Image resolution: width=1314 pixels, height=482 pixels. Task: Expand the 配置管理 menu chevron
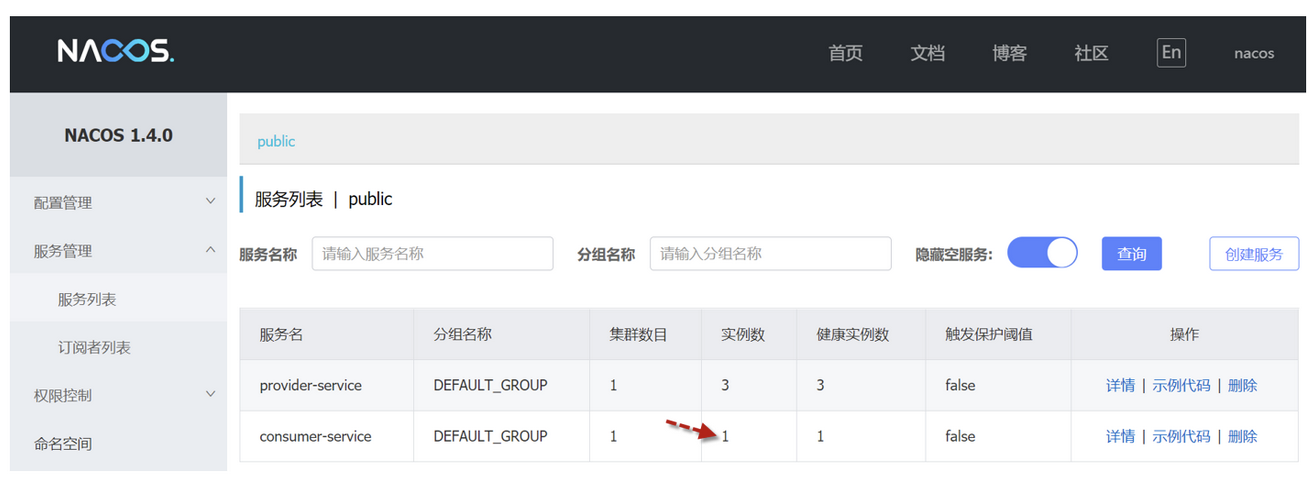[x=210, y=202]
